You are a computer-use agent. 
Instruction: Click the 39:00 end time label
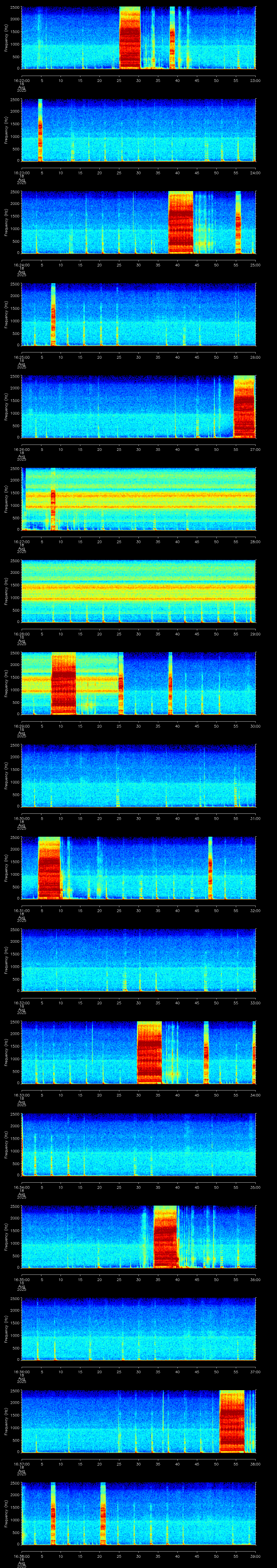[255, 1556]
